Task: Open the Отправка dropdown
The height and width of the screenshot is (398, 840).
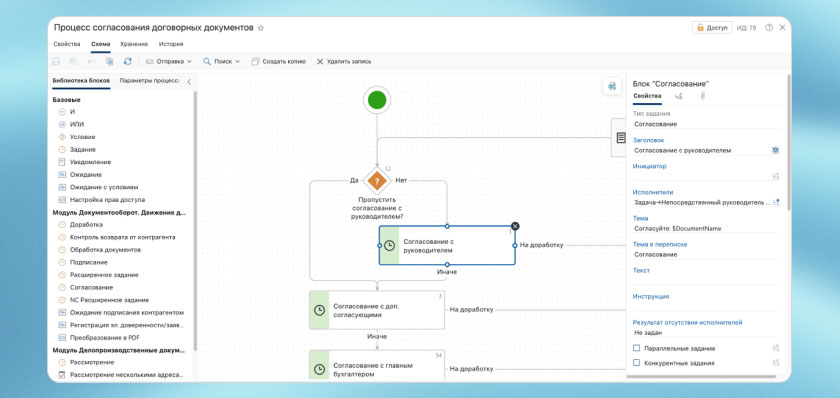Action: point(168,62)
